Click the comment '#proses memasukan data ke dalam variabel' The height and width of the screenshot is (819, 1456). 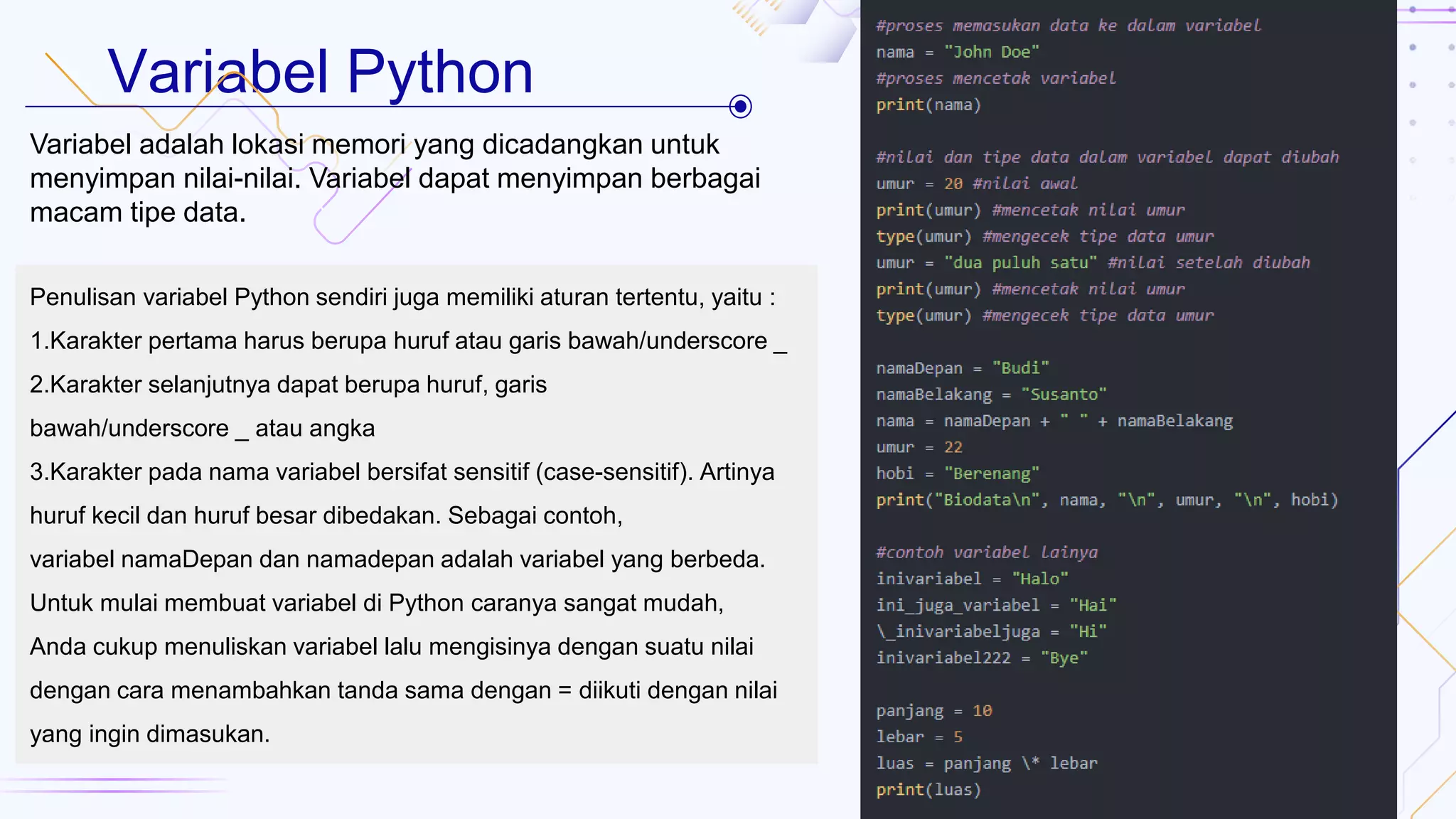[x=1069, y=26]
